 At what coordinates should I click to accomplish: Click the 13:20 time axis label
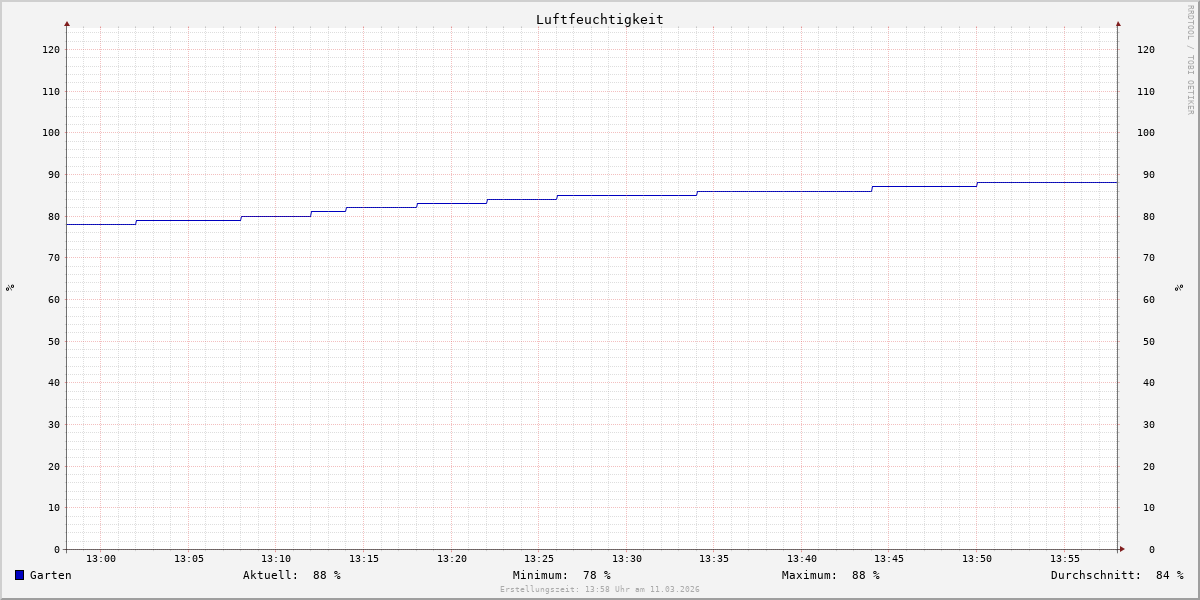point(452,559)
